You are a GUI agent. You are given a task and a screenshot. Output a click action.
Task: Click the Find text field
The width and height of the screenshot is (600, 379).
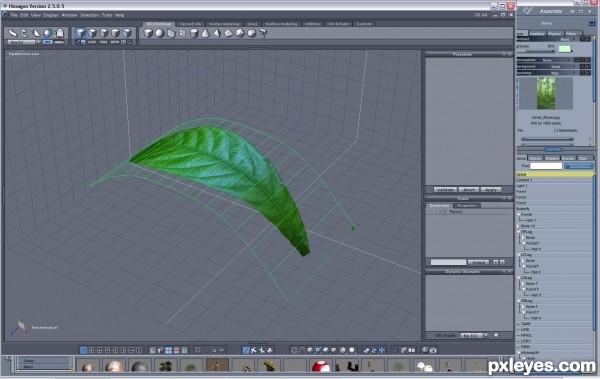546,166
